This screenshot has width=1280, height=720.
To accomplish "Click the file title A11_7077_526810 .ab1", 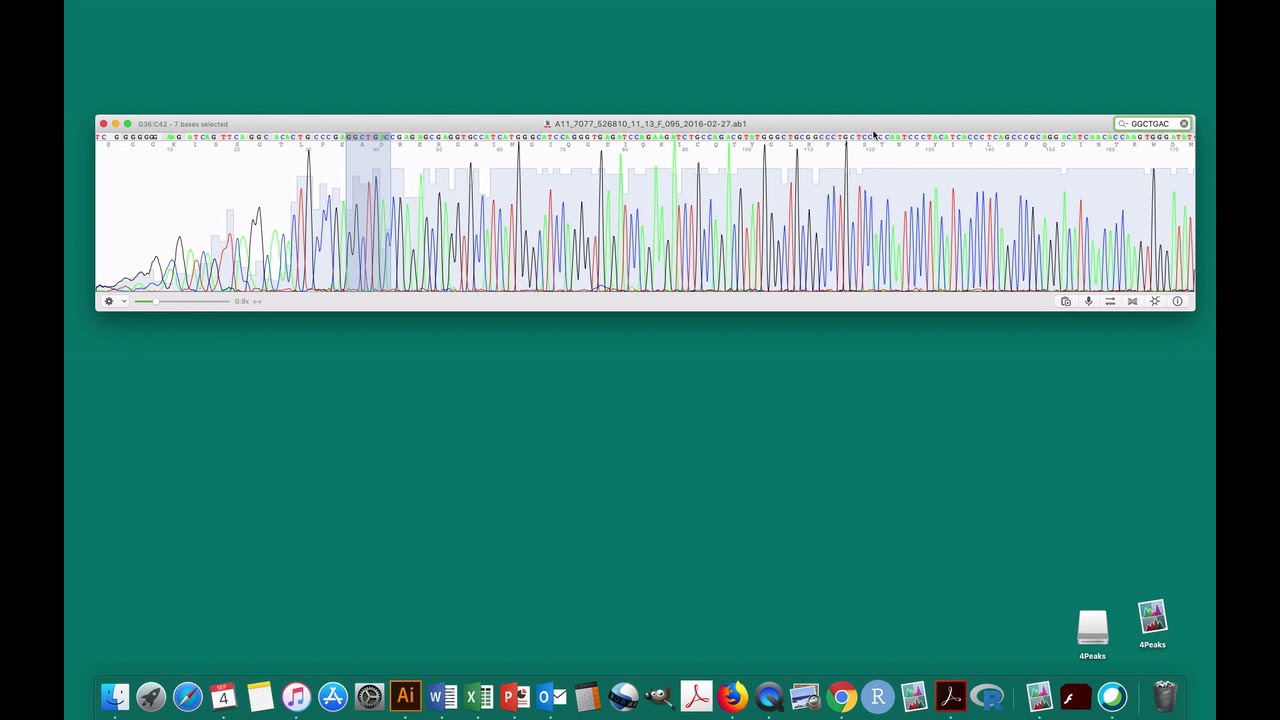I will 650,124.
